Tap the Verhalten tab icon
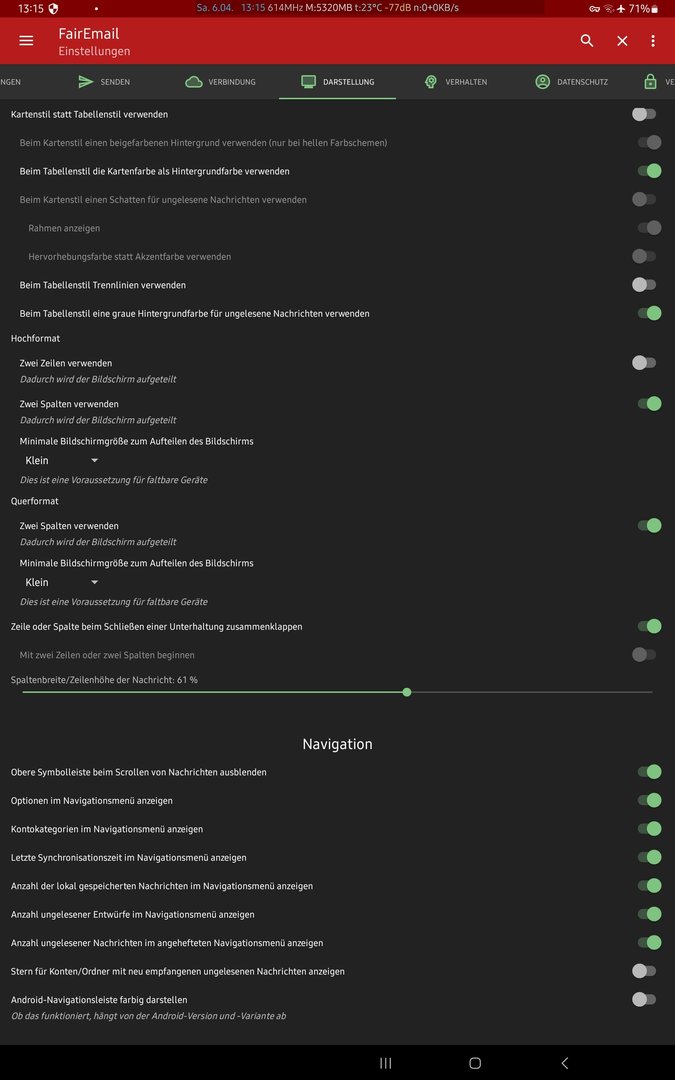The width and height of the screenshot is (675, 1080). 431,82
